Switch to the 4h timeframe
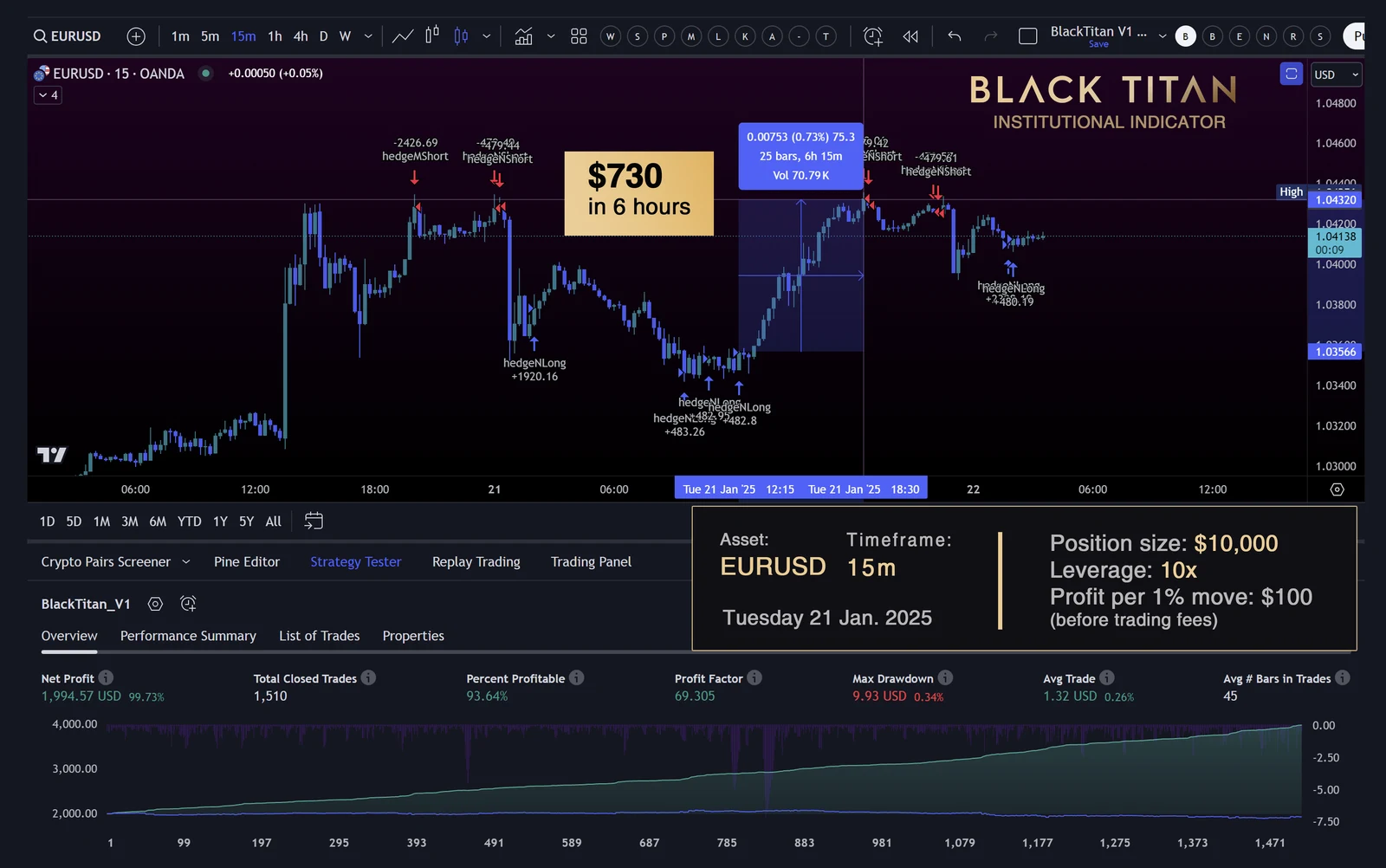 pyautogui.click(x=301, y=36)
